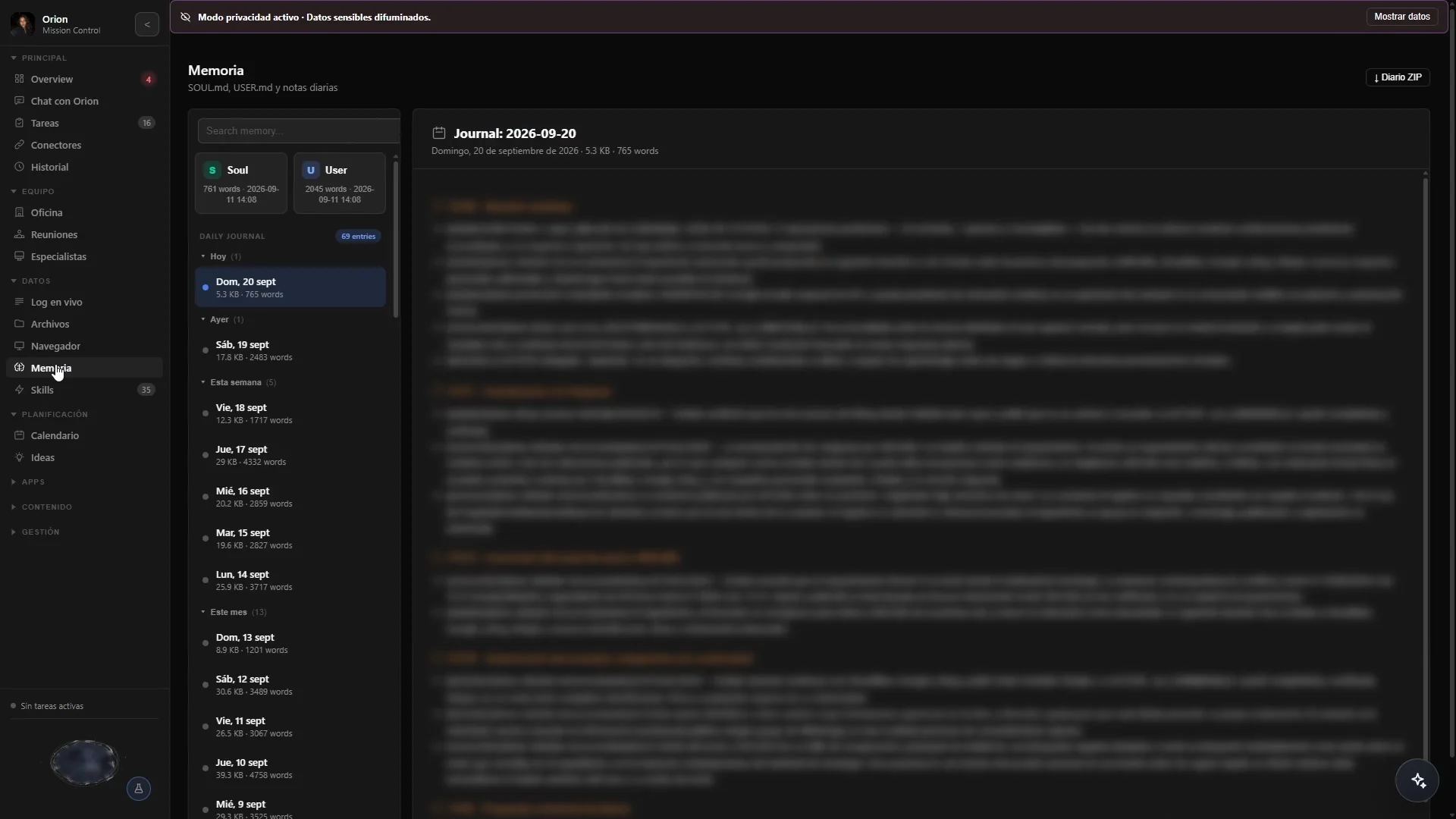Select the Jue, 17 sept journal entry
Viewport: 1456px width, 819px height.
(x=290, y=455)
